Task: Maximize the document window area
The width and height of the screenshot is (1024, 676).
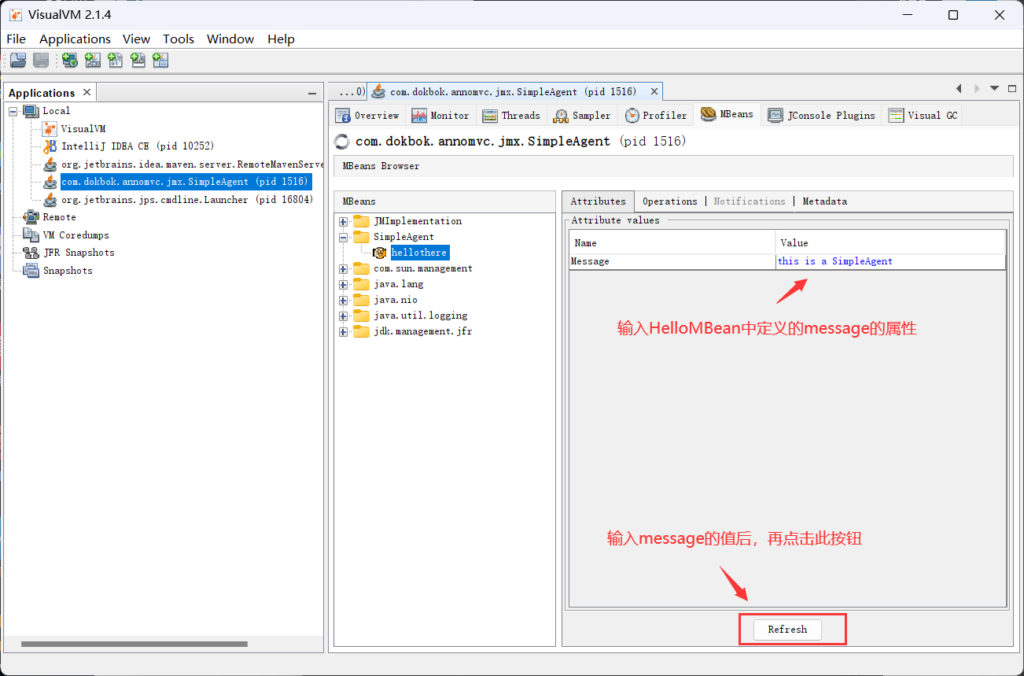Action: click(1012, 88)
